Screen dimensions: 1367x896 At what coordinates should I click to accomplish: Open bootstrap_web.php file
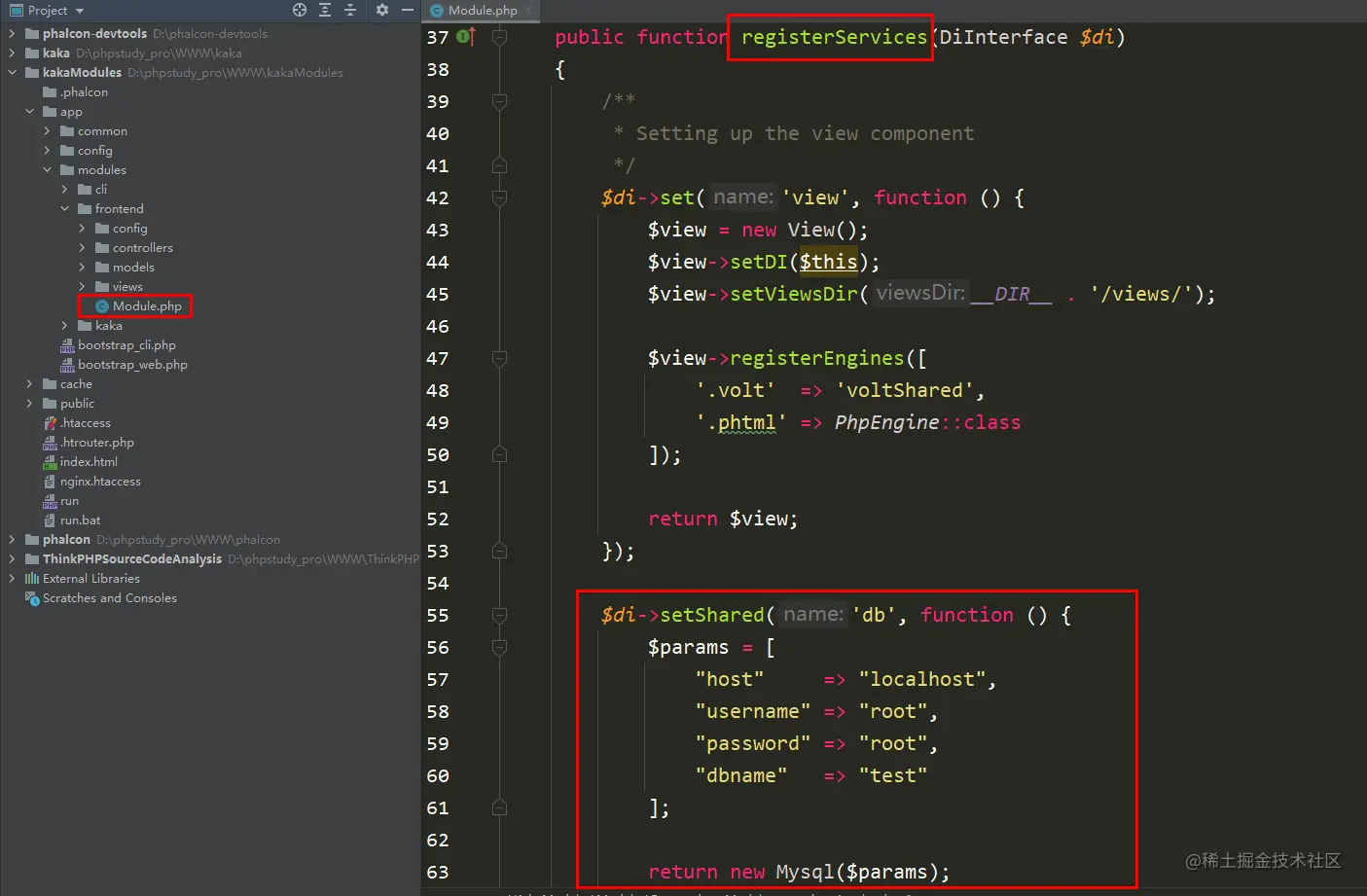124,364
